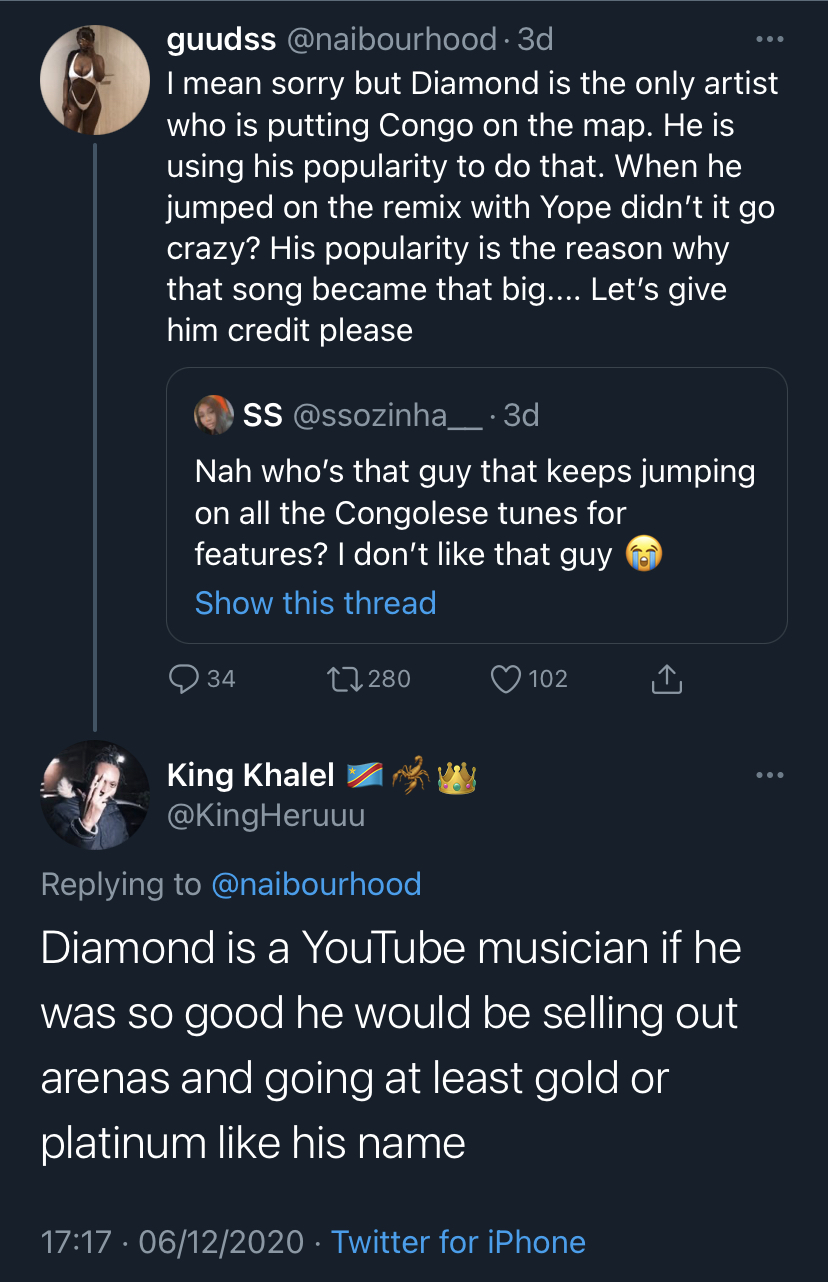Like the tweet with 102 hearts
Screen dimensions: 828x1282
(506, 679)
